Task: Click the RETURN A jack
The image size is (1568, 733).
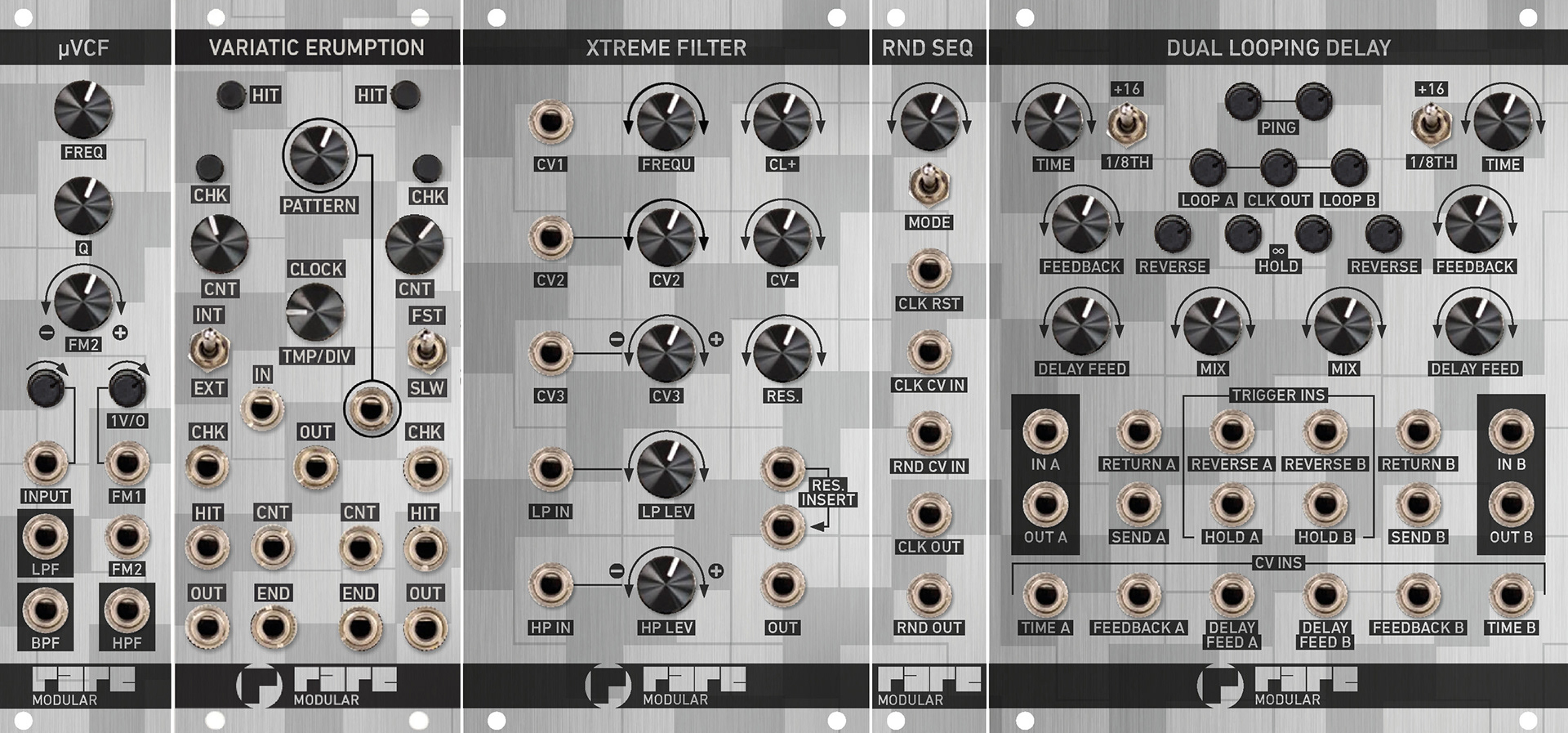Action: coord(1138,432)
